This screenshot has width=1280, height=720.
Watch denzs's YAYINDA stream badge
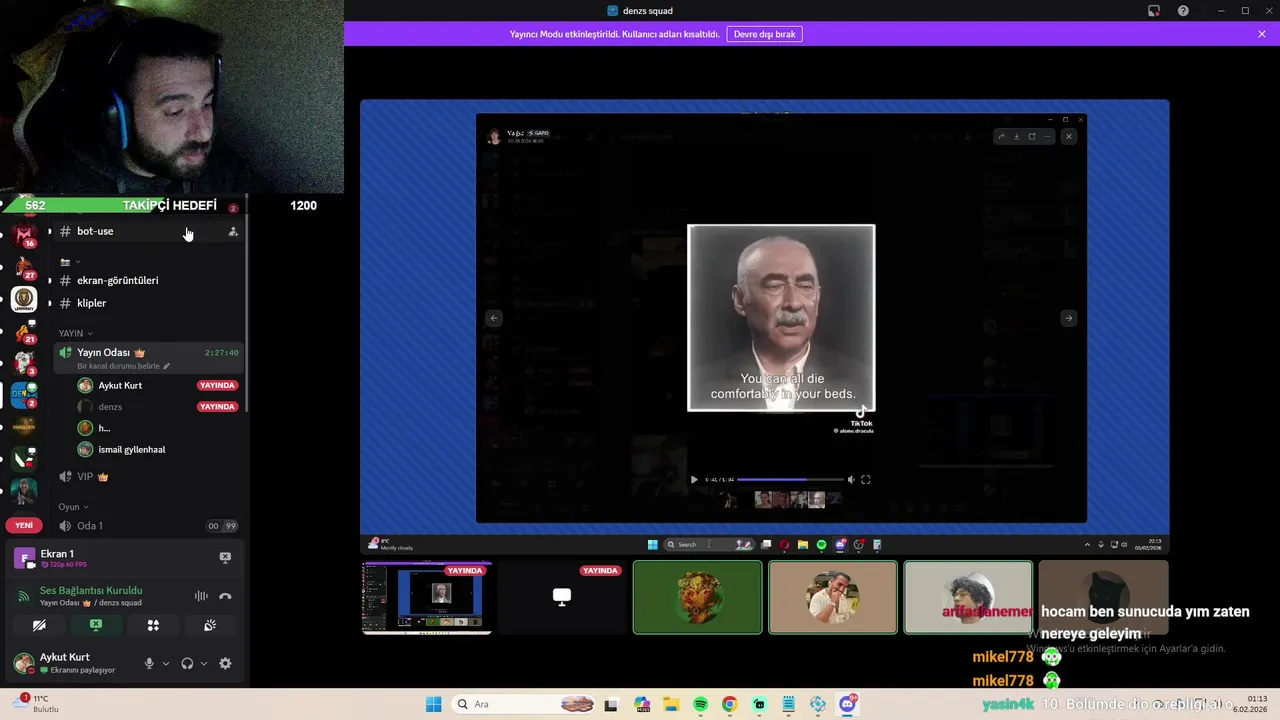pyautogui.click(x=217, y=407)
